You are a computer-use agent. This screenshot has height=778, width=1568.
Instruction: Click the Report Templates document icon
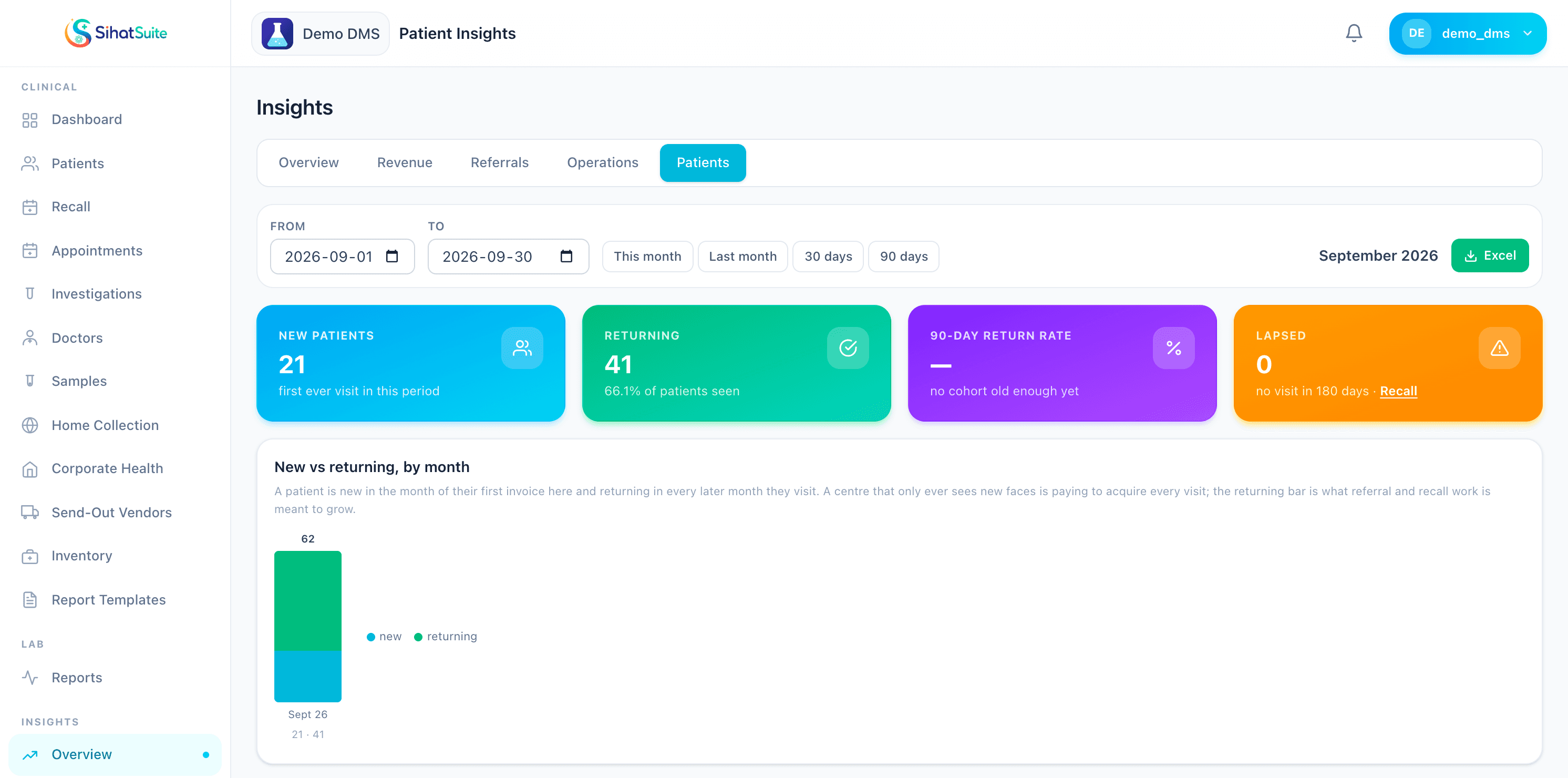(30, 600)
